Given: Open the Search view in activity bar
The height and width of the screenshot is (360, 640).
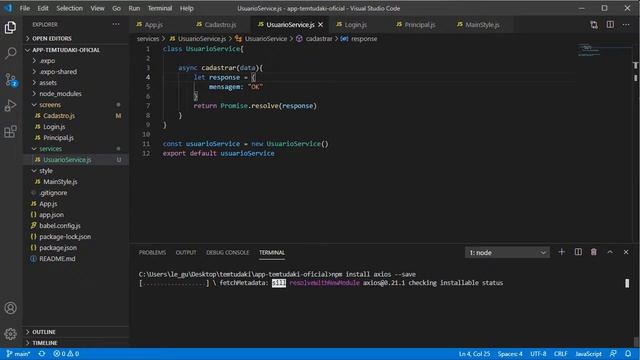Looking at the screenshot, I should point(11,53).
